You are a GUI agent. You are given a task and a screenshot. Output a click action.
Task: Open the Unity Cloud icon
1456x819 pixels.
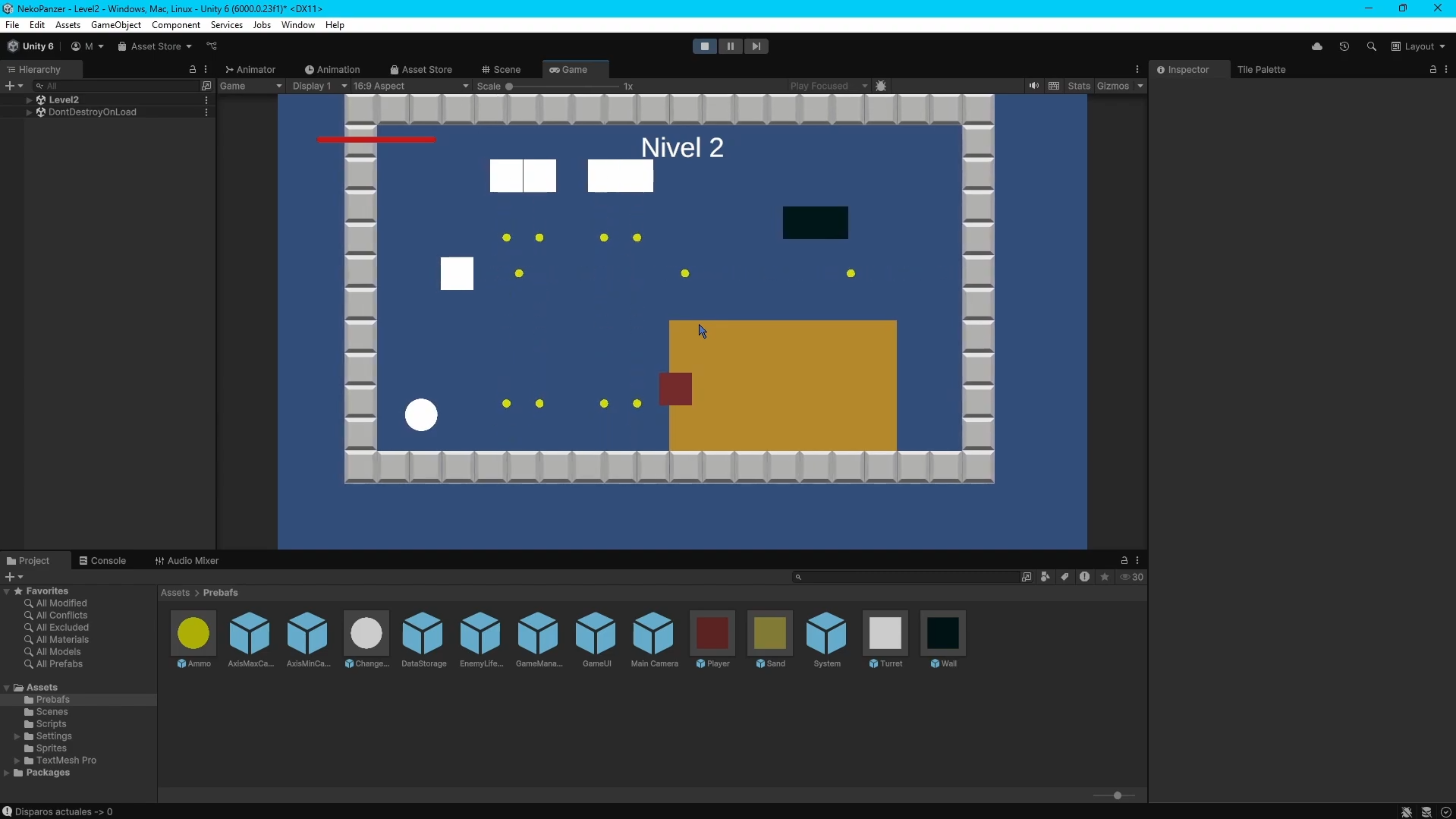1316,46
